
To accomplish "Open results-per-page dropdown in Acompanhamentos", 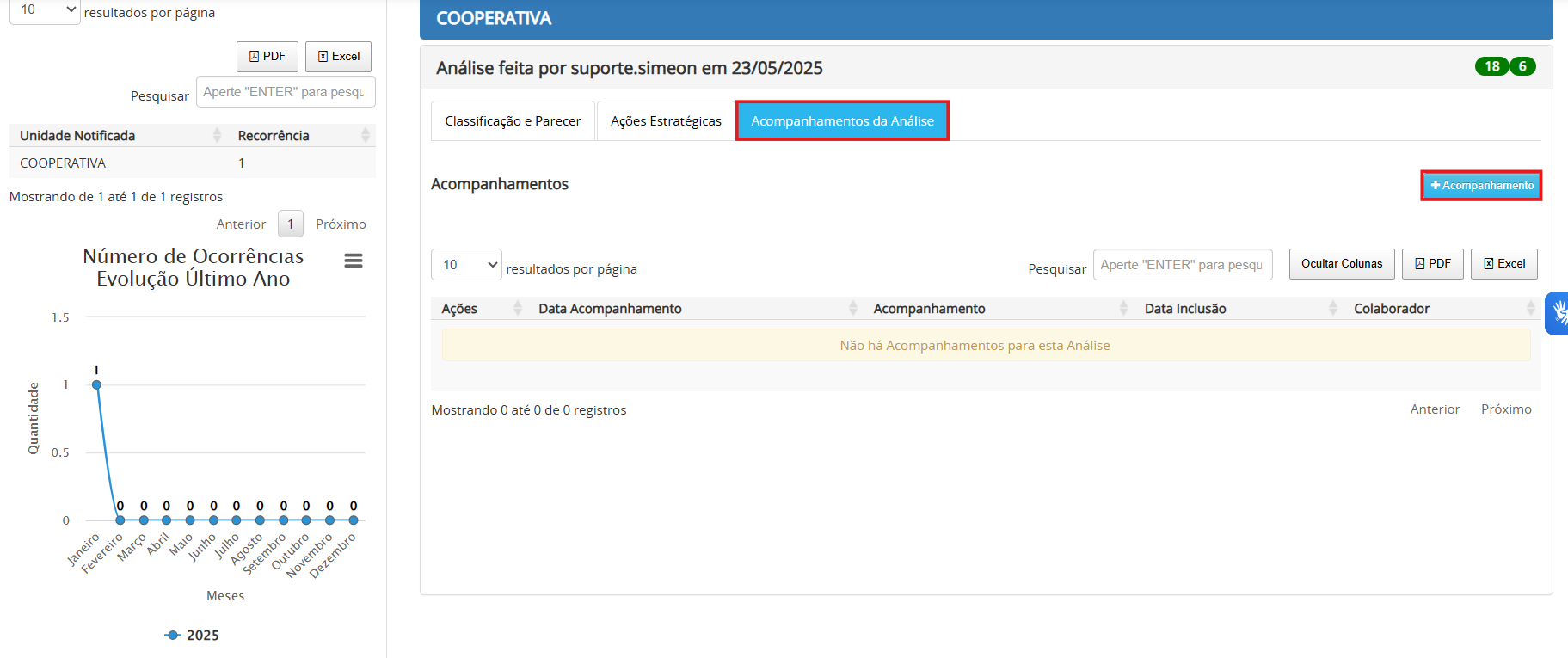I will click(466, 265).
